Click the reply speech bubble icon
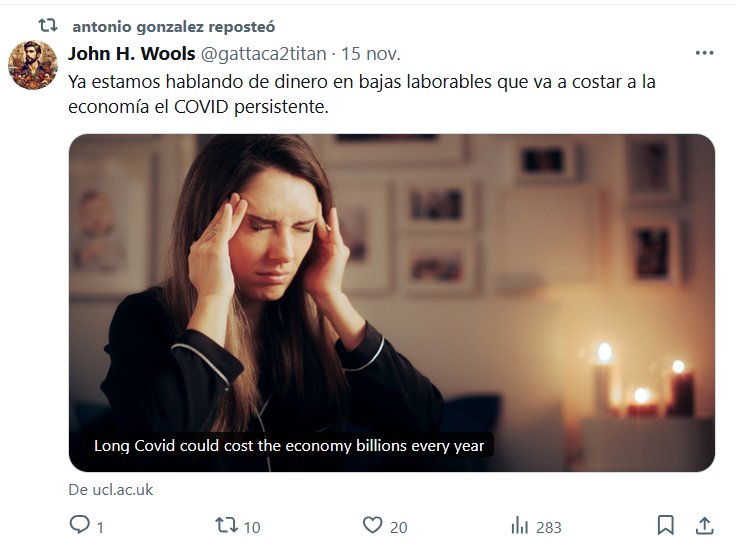This screenshot has width=736, height=550. coord(79,525)
